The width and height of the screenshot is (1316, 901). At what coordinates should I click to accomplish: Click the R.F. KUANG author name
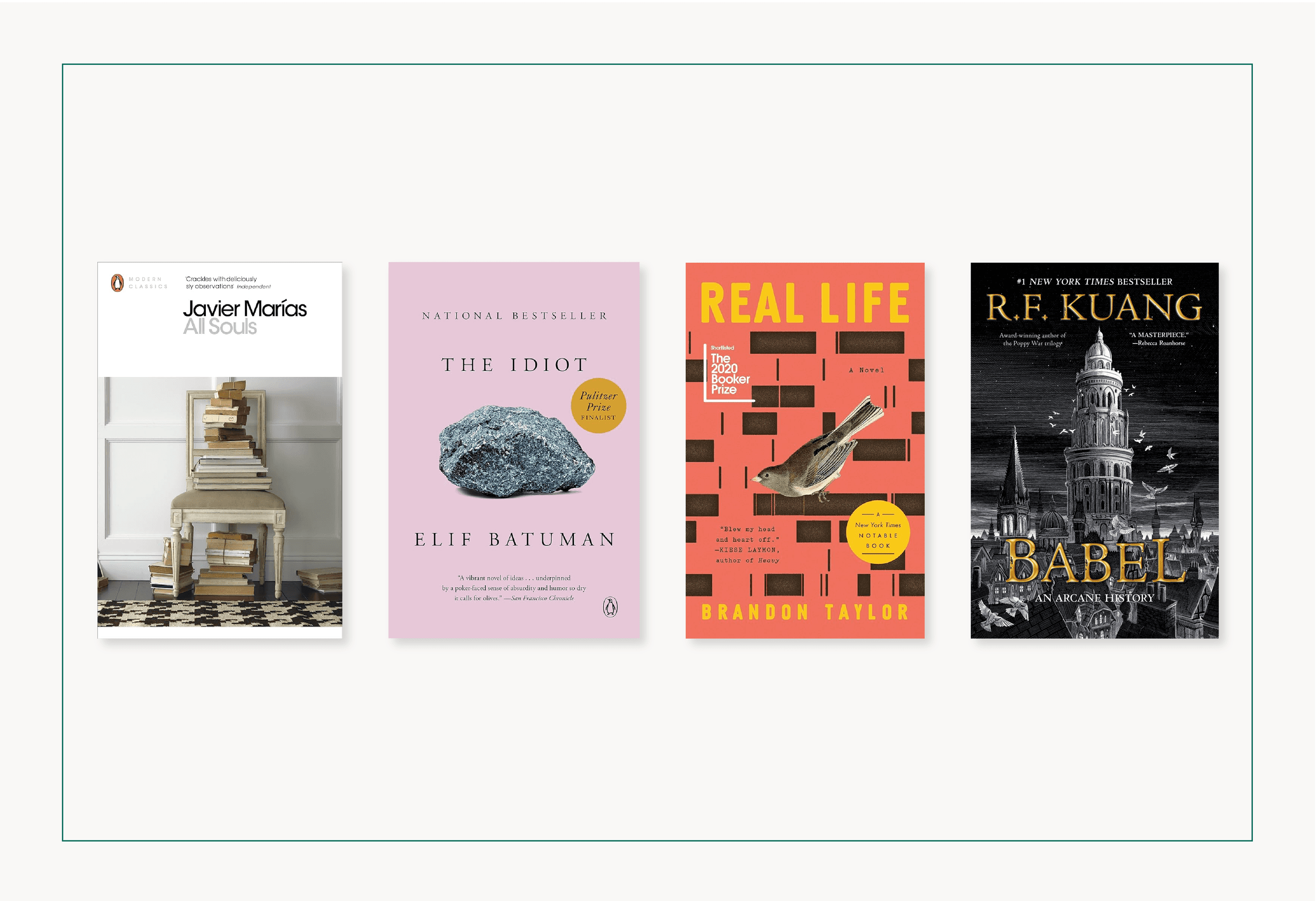[1094, 308]
